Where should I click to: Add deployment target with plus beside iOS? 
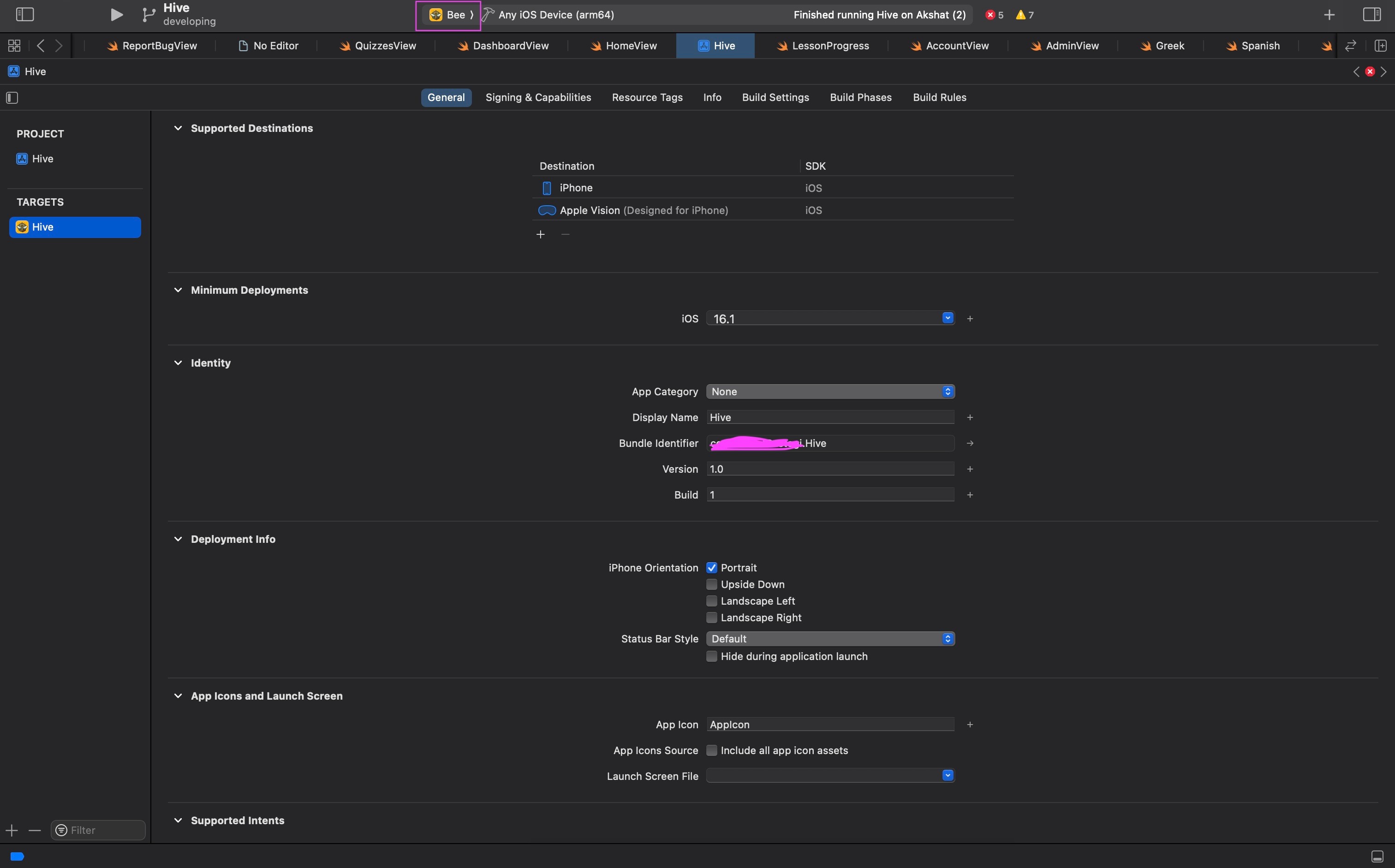coord(970,319)
